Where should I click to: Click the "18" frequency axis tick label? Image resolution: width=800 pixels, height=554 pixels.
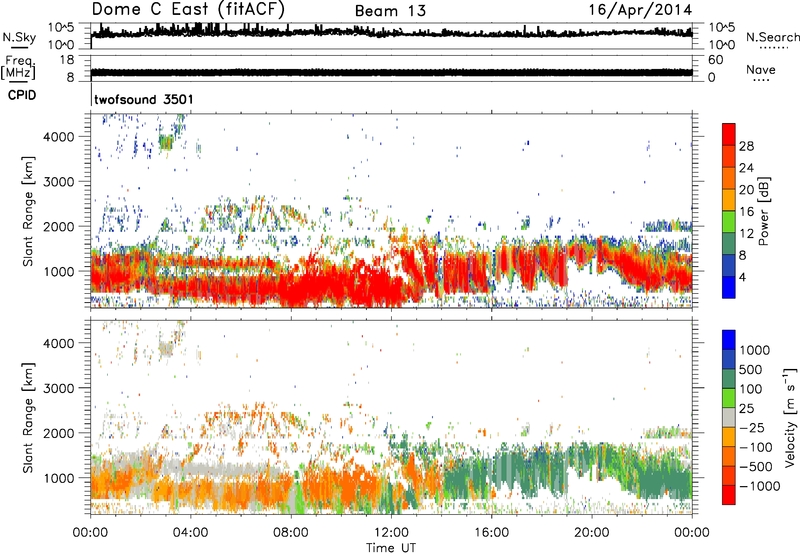coord(67,60)
